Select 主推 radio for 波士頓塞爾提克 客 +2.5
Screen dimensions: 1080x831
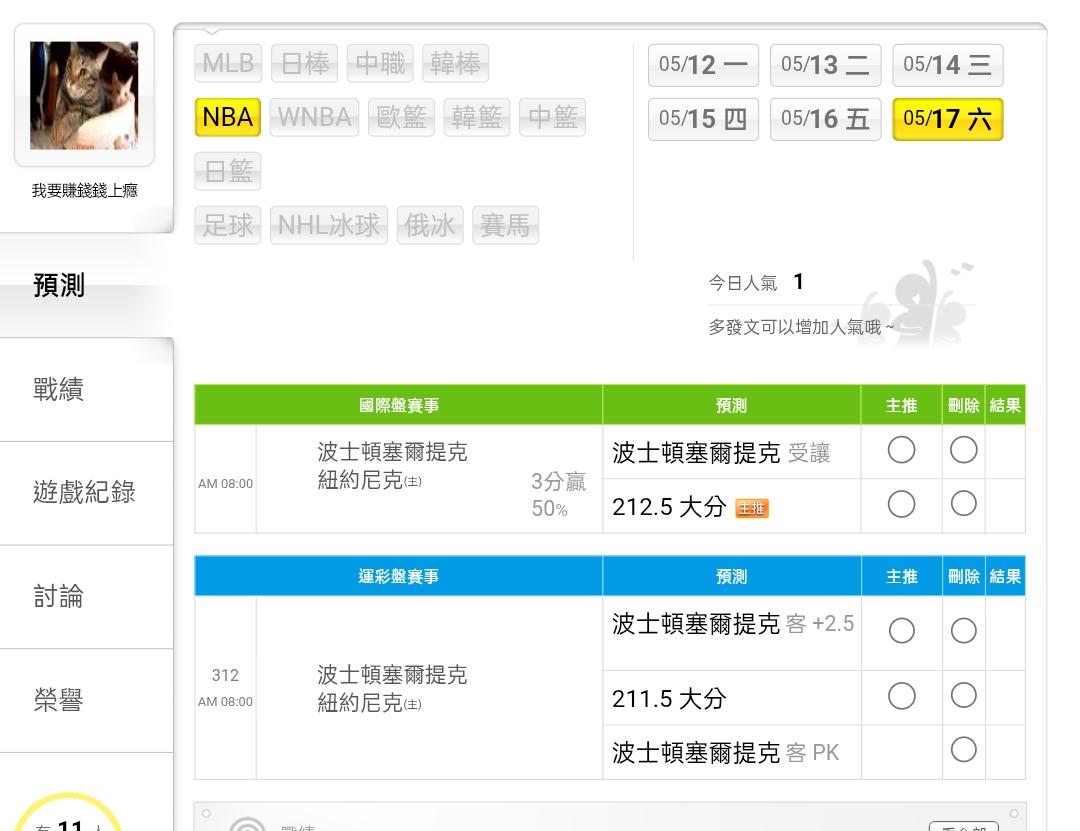(x=901, y=630)
